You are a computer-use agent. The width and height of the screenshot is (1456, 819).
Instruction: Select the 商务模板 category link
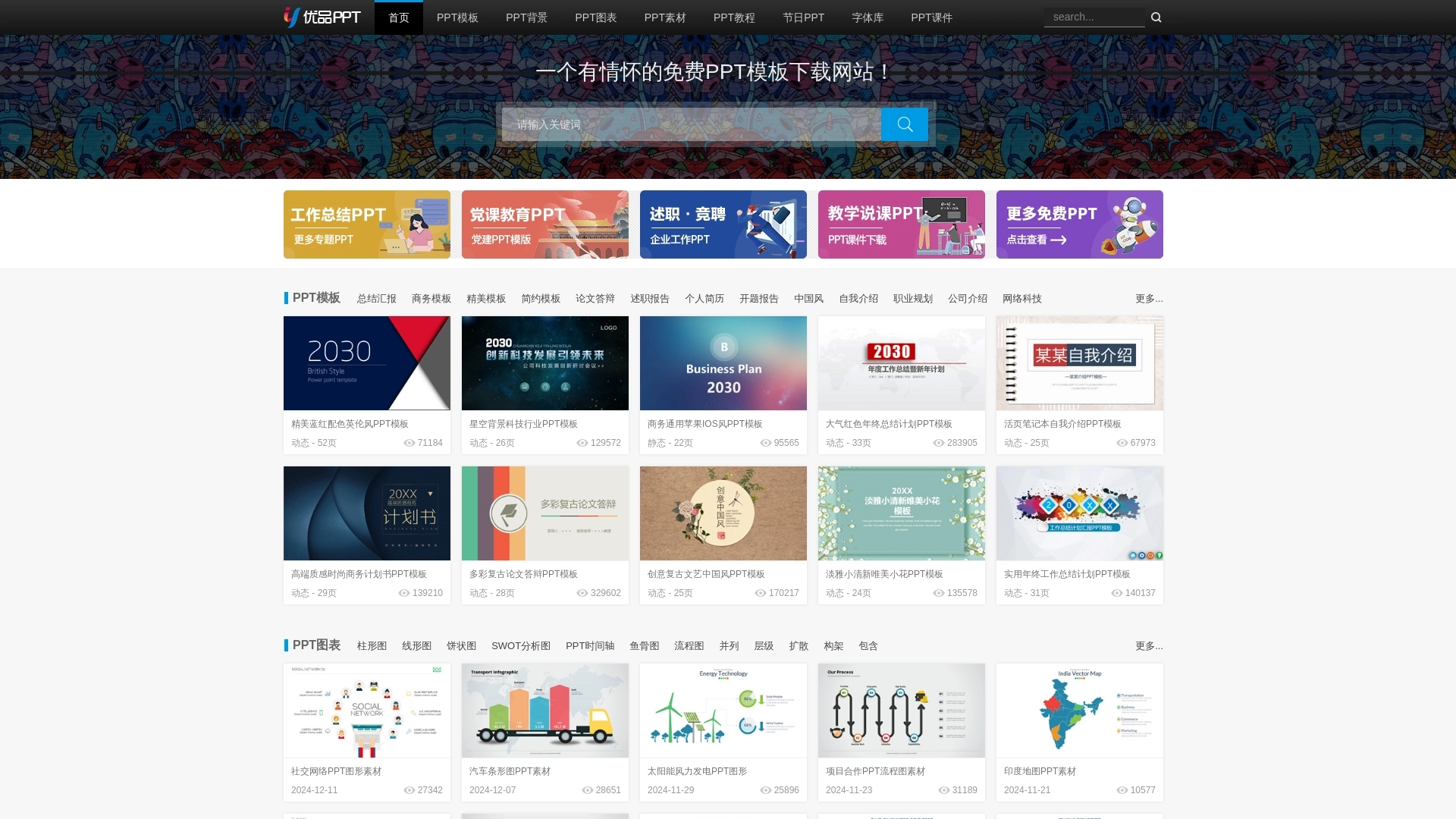pos(431,299)
